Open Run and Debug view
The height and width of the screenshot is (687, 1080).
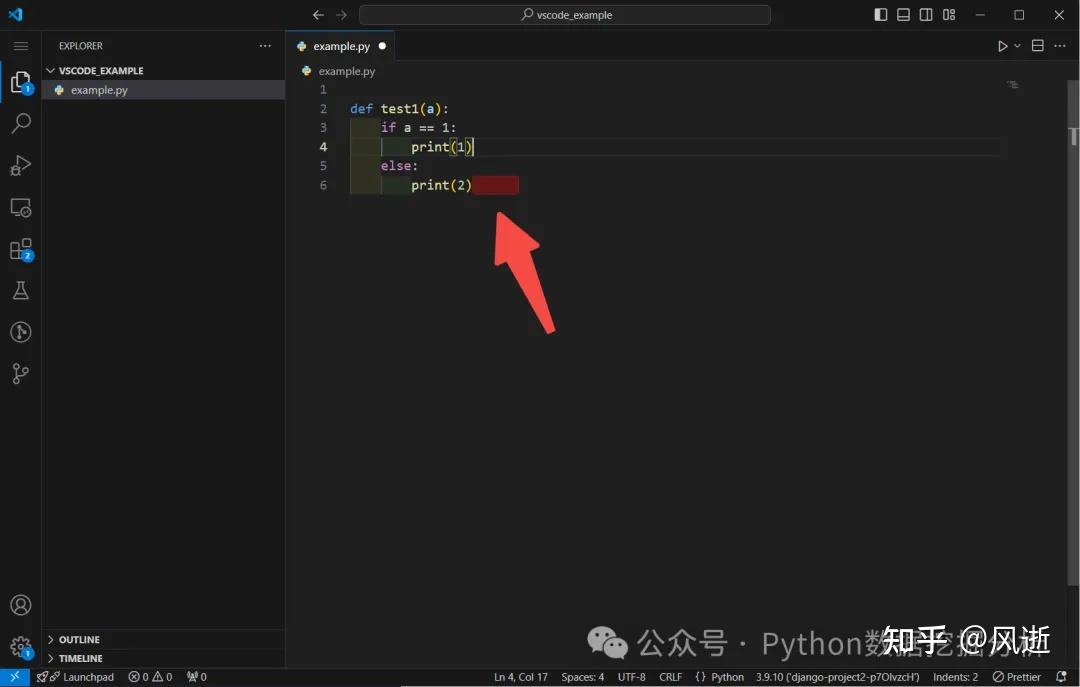coord(21,165)
